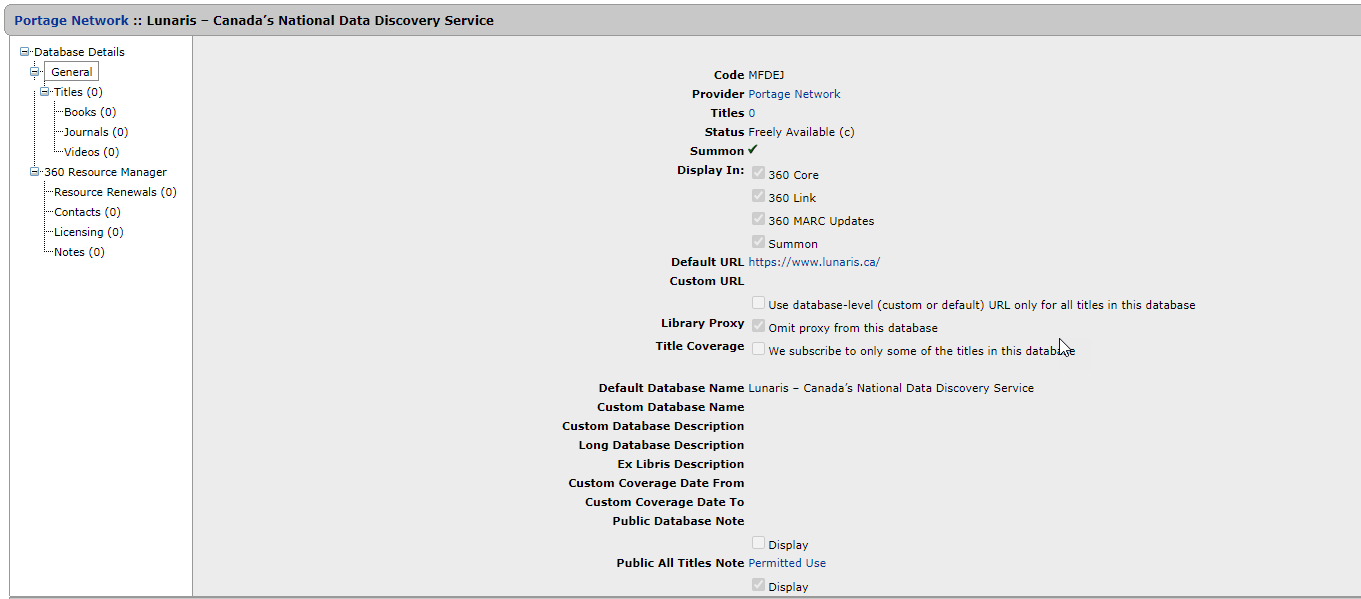Viewport: 1361px width, 599px height.
Task: Click the Library Proxy label
Action: pos(703,323)
